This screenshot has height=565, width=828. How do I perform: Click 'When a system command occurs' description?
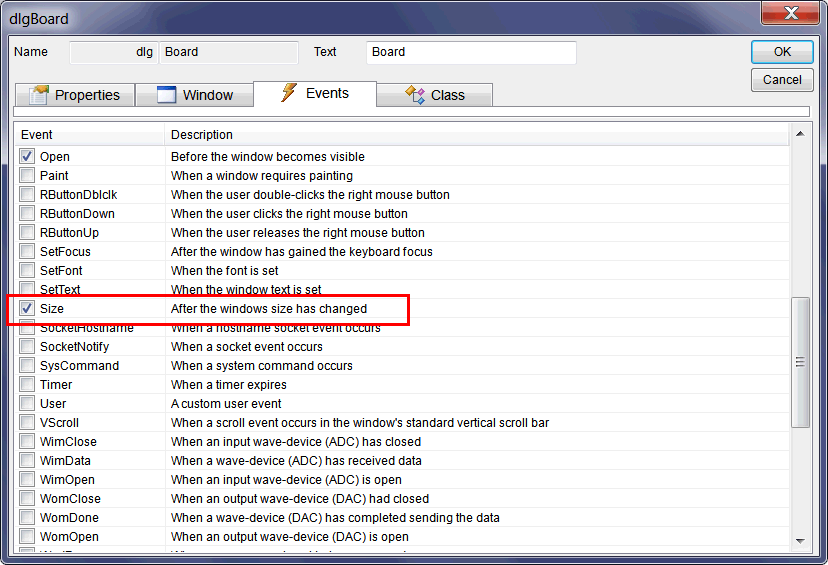(x=261, y=366)
